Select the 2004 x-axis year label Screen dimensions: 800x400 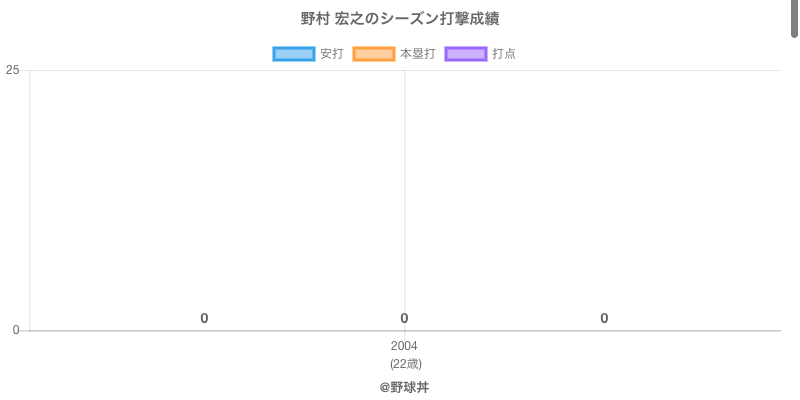[x=404, y=346]
